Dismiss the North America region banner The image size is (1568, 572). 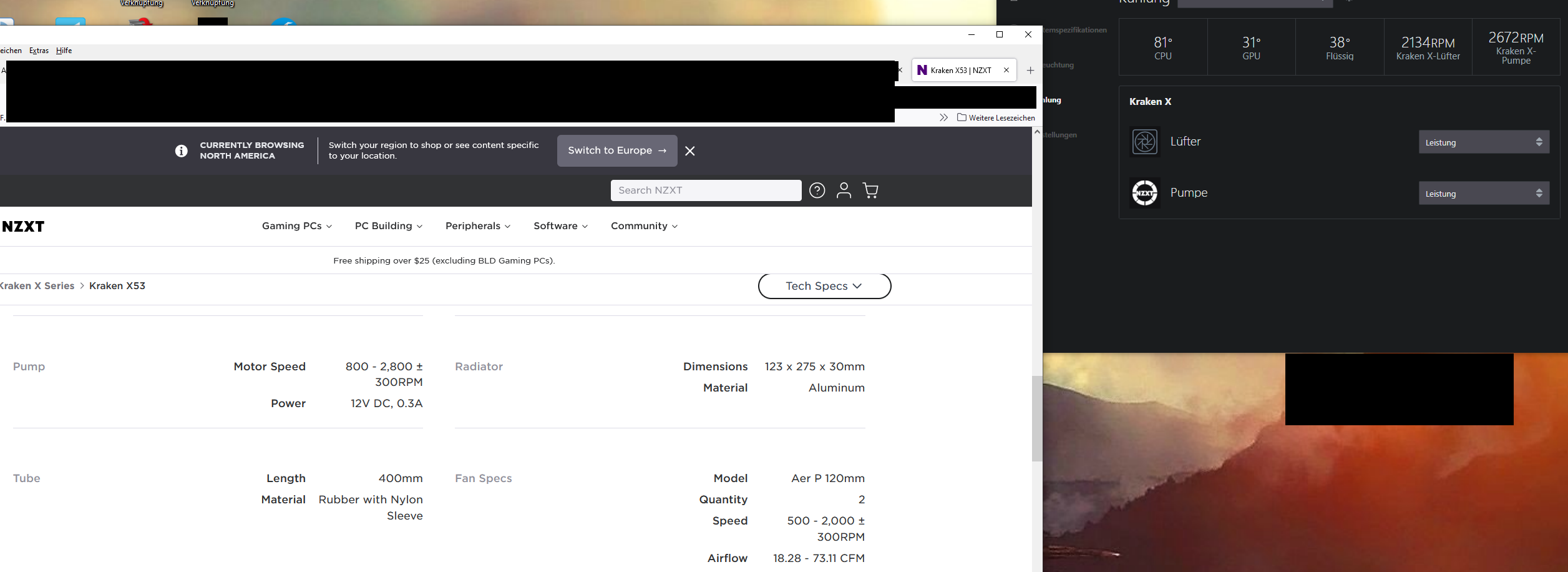[689, 150]
